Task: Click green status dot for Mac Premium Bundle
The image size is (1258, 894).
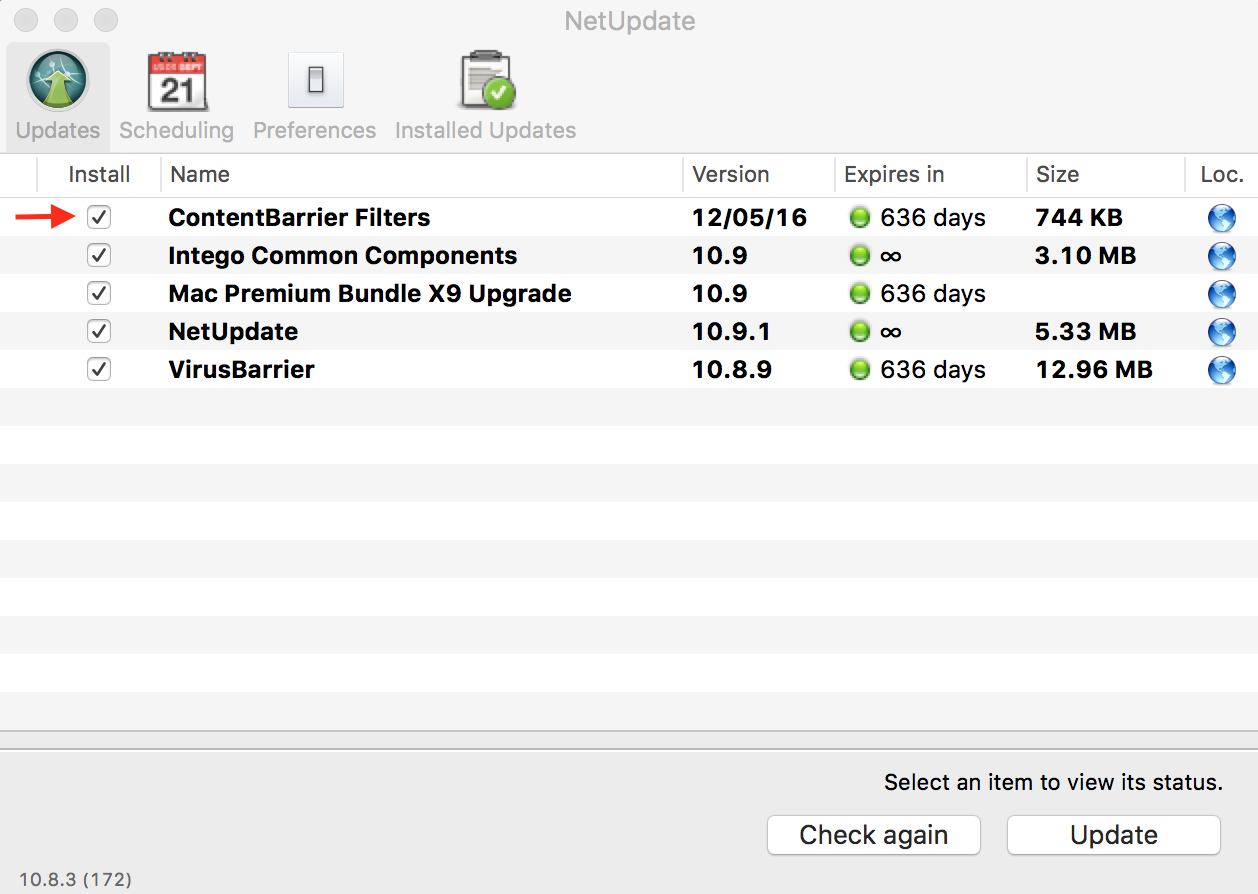Action: point(859,294)
